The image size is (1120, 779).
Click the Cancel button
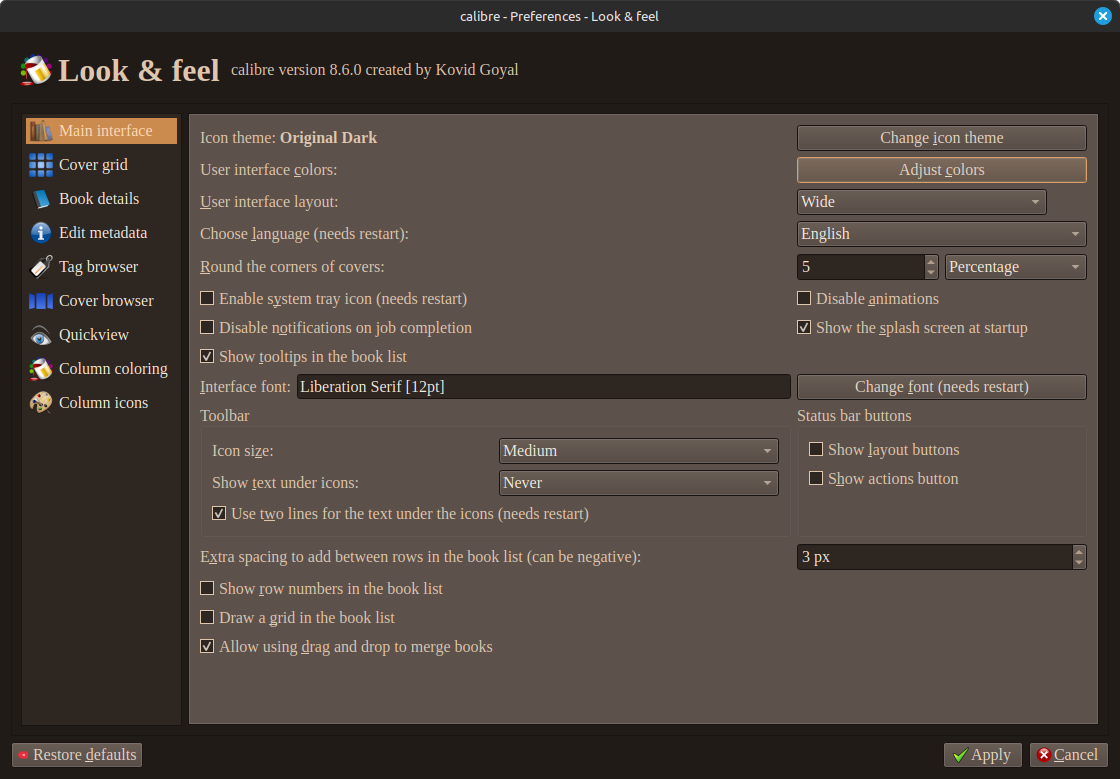[1069, 755]
